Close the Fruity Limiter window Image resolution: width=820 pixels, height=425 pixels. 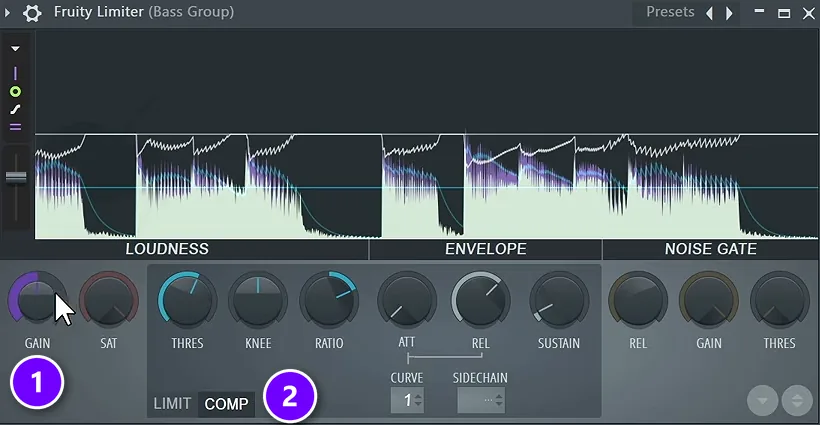point(808,13)
